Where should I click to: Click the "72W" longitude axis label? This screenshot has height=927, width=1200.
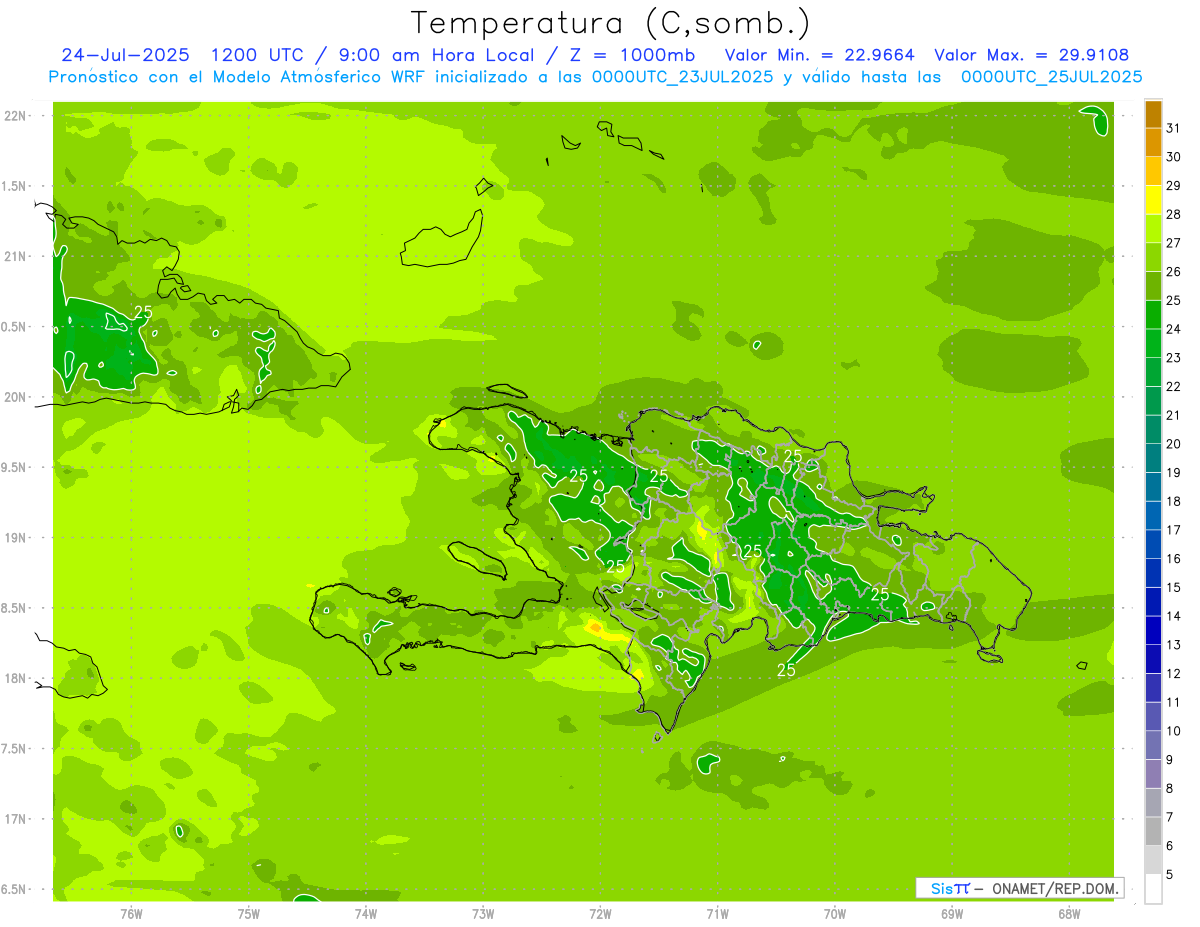point(600,914)
